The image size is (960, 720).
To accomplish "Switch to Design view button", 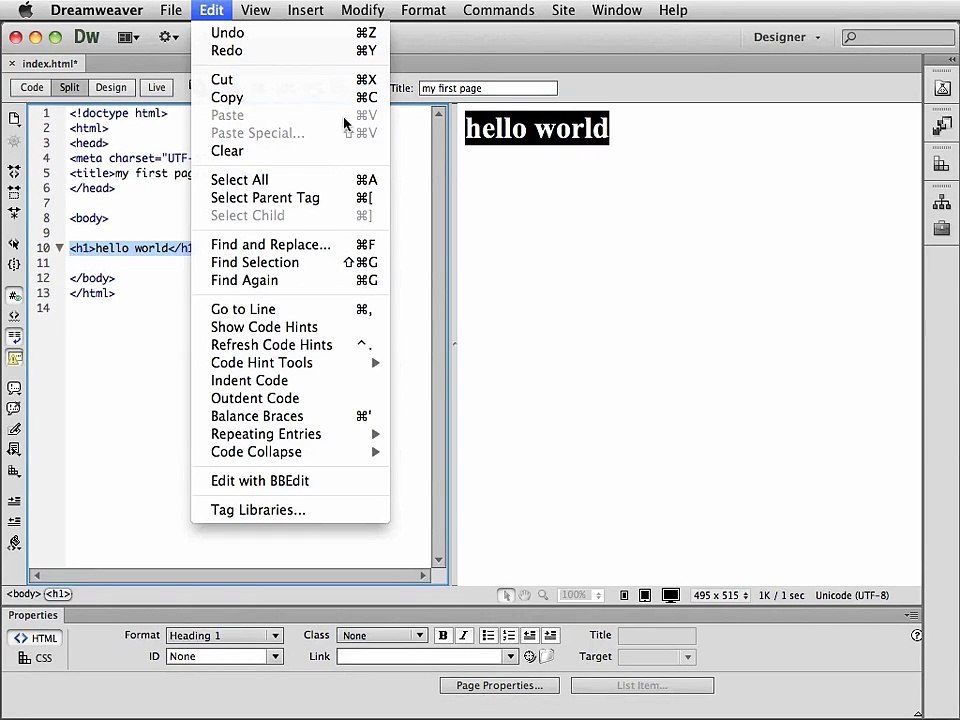I will click(x=111, y=88).
